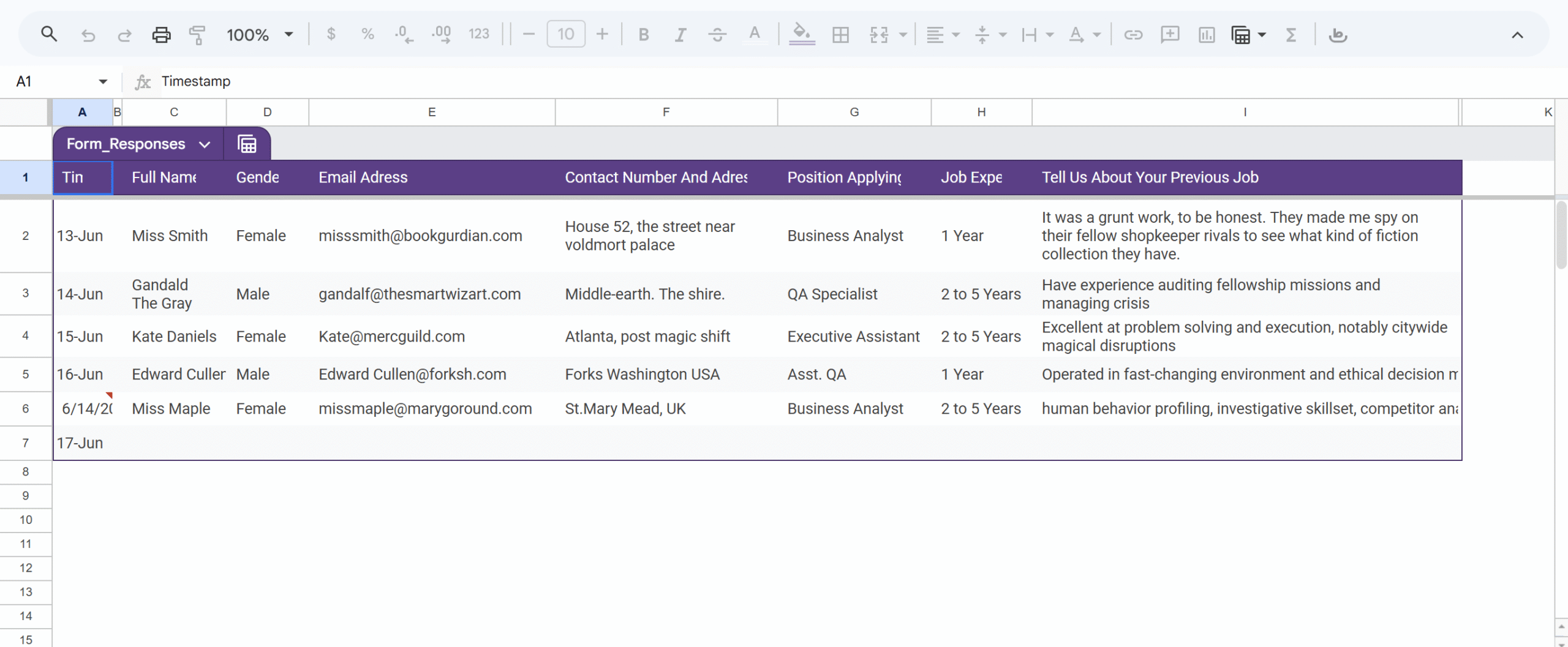Select column A header
This screenshot has width=1568, height=647.
(x=82, y=112)
